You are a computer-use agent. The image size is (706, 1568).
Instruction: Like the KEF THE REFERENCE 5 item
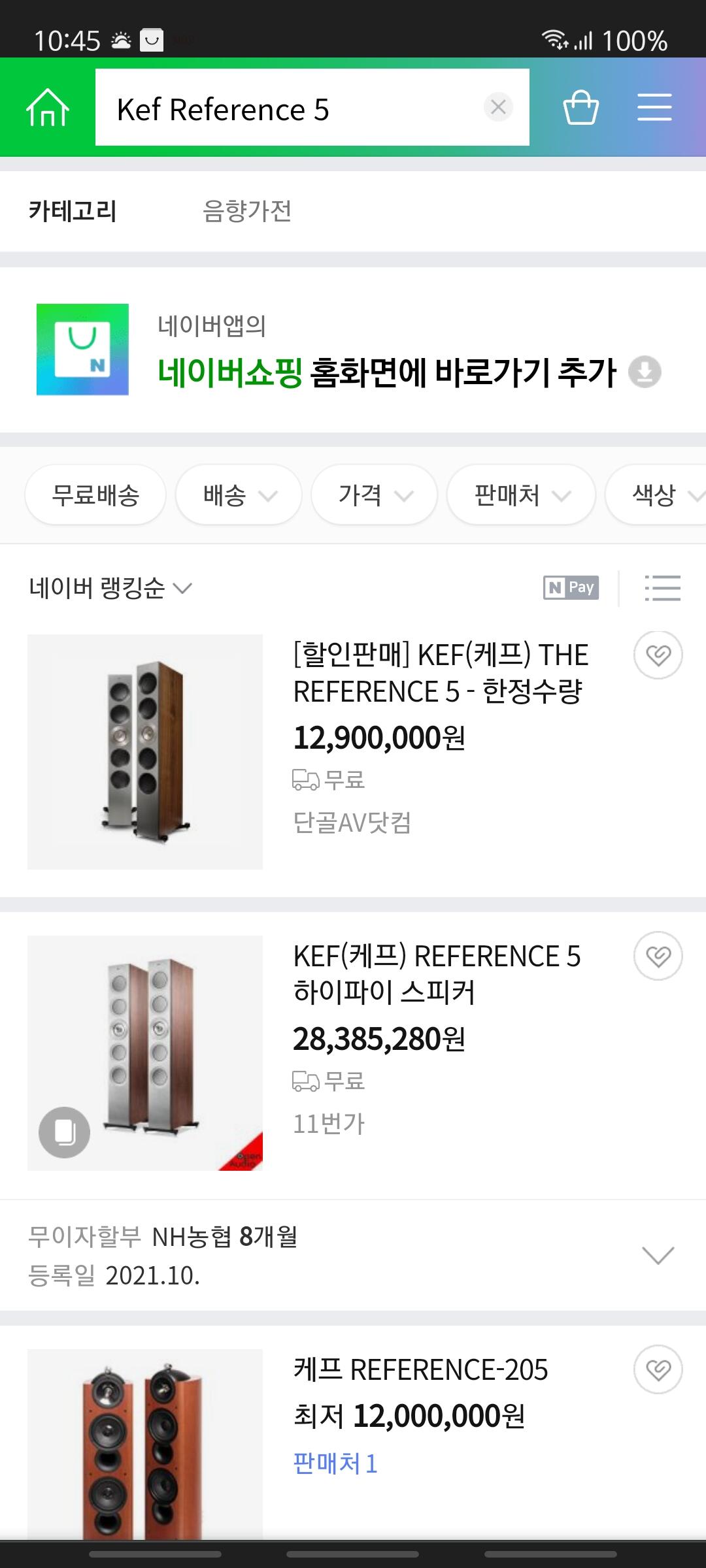point(658,655)
